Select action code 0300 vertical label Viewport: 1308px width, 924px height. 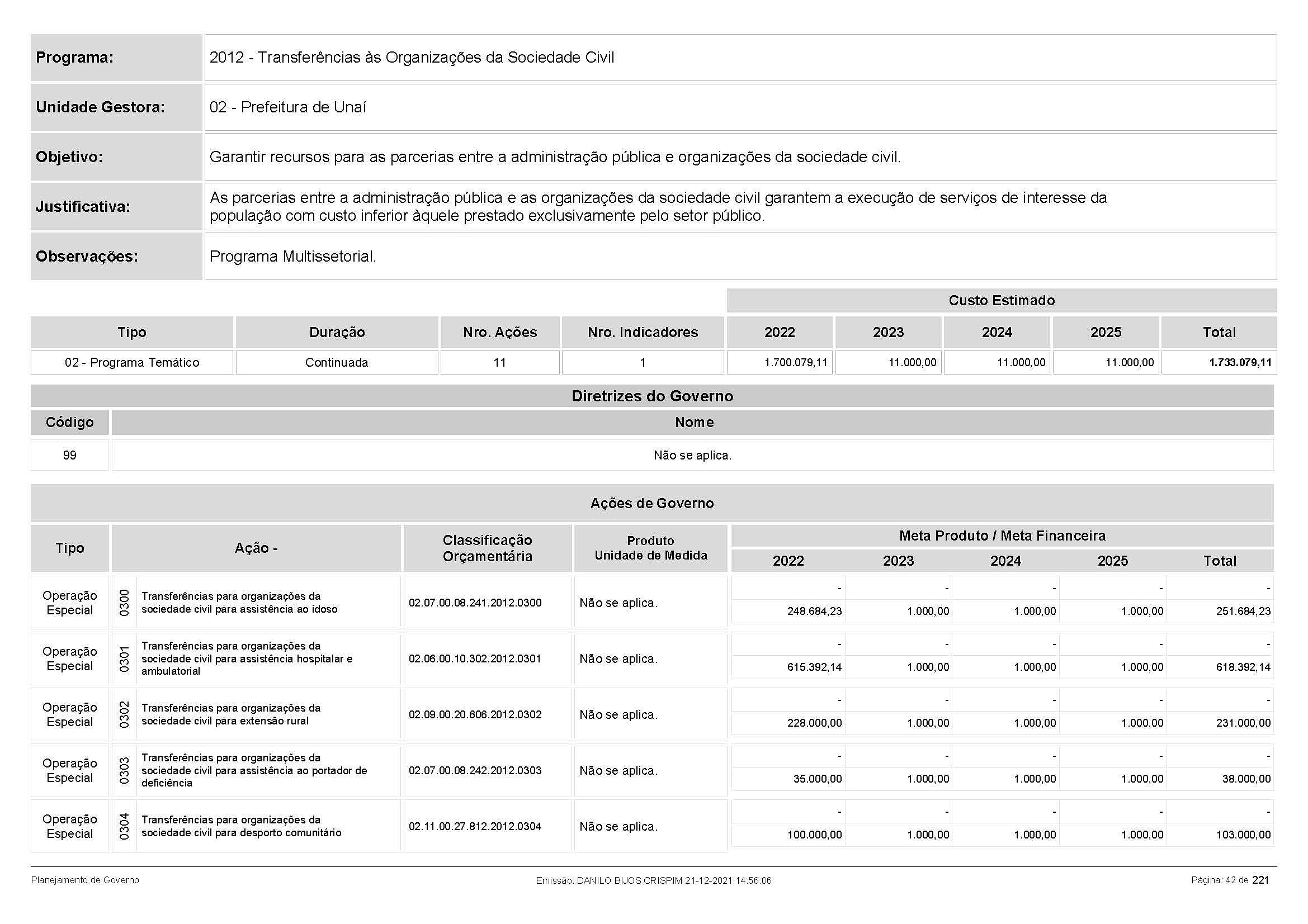coord(124,603)
